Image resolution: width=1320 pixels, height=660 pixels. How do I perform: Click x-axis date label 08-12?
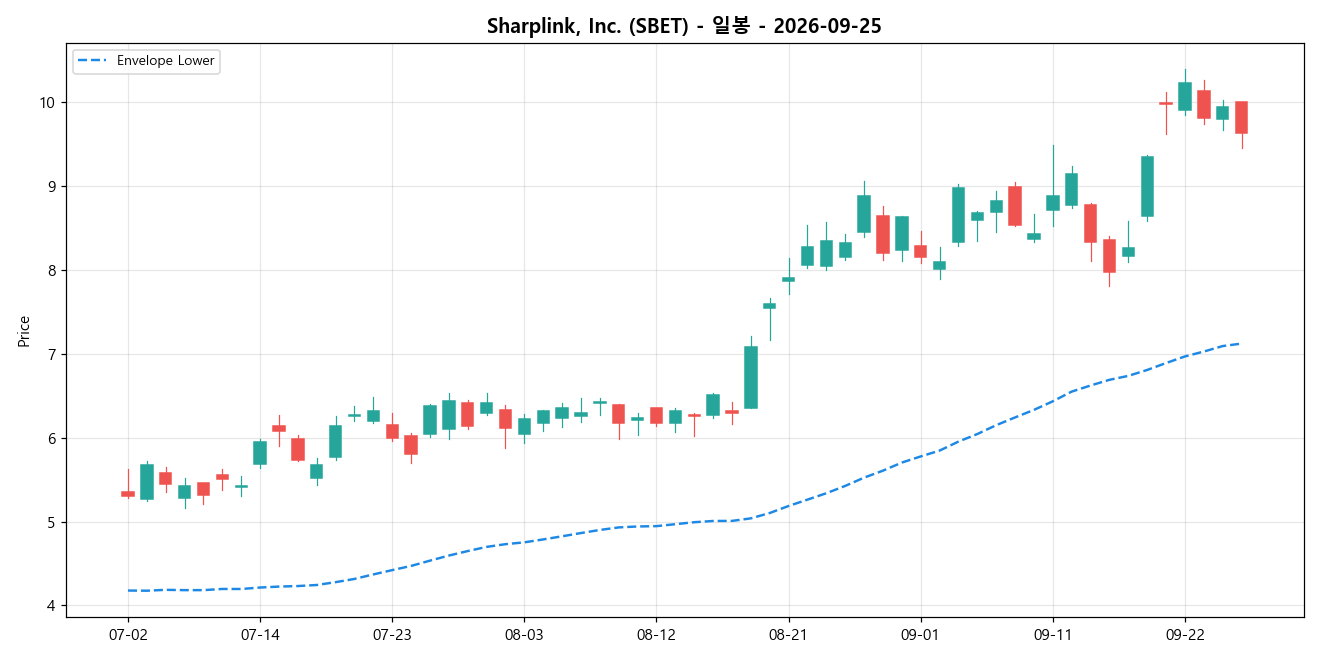(655, 634)
